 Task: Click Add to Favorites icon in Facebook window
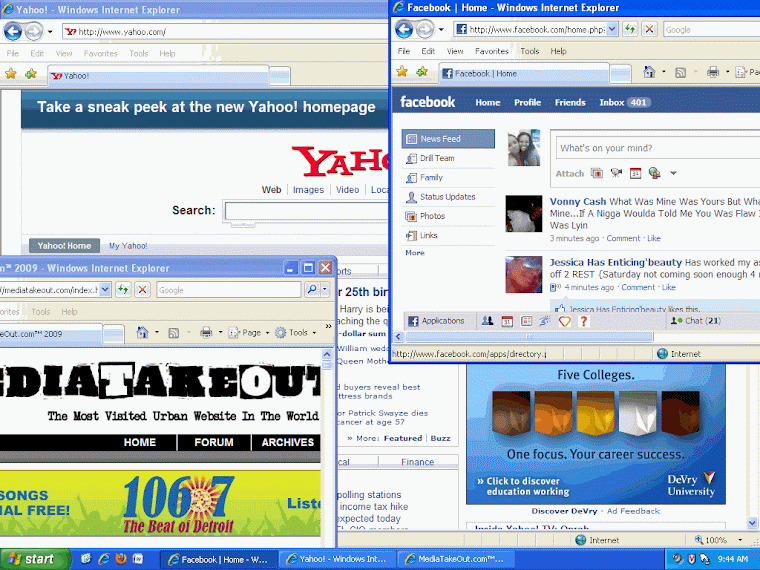[x=422, y=72]
